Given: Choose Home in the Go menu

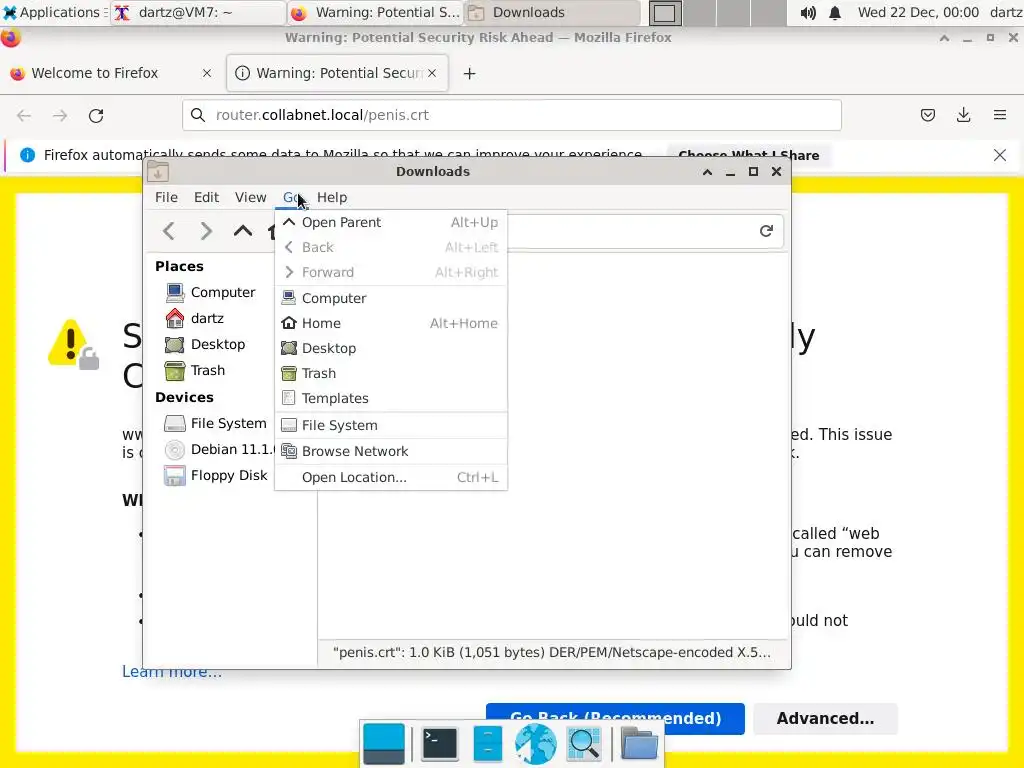Looking at the screenshot, I should (391, 323).
